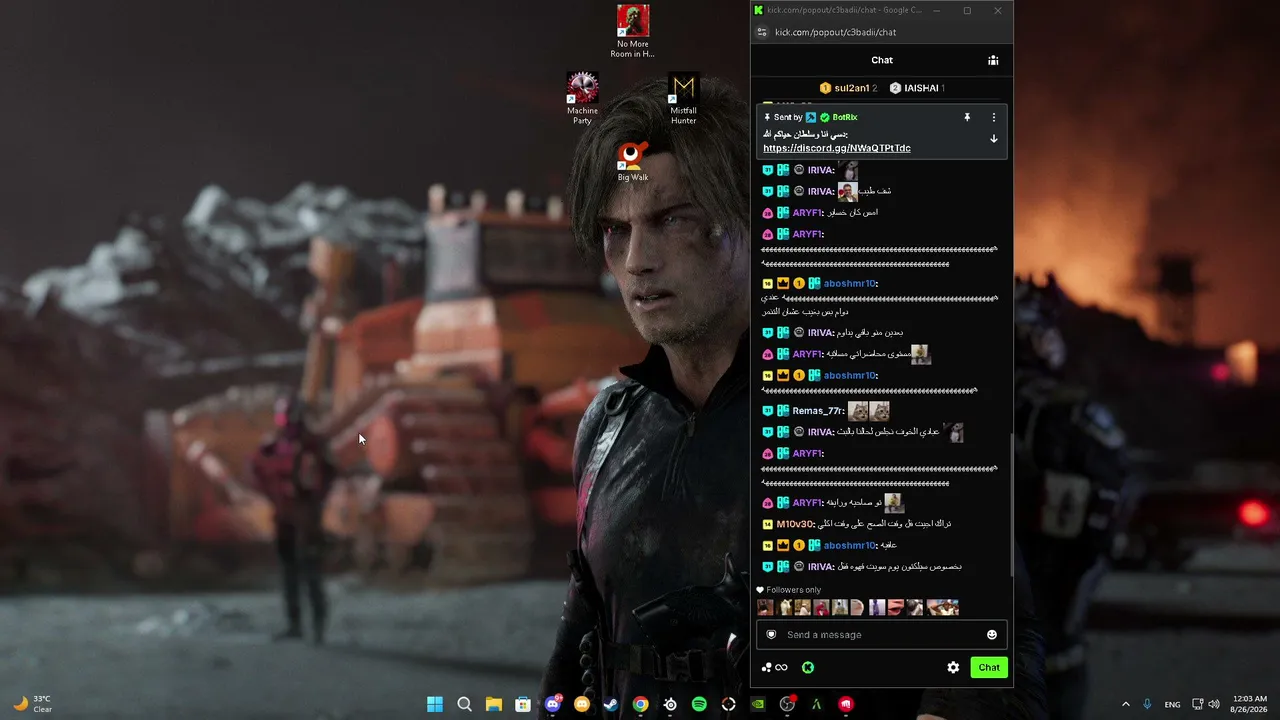Open Spotify from taskbar
Image resolution: width=1280 pixels, height=720 pixels.
pyautogui.click(x=699, y=704)
